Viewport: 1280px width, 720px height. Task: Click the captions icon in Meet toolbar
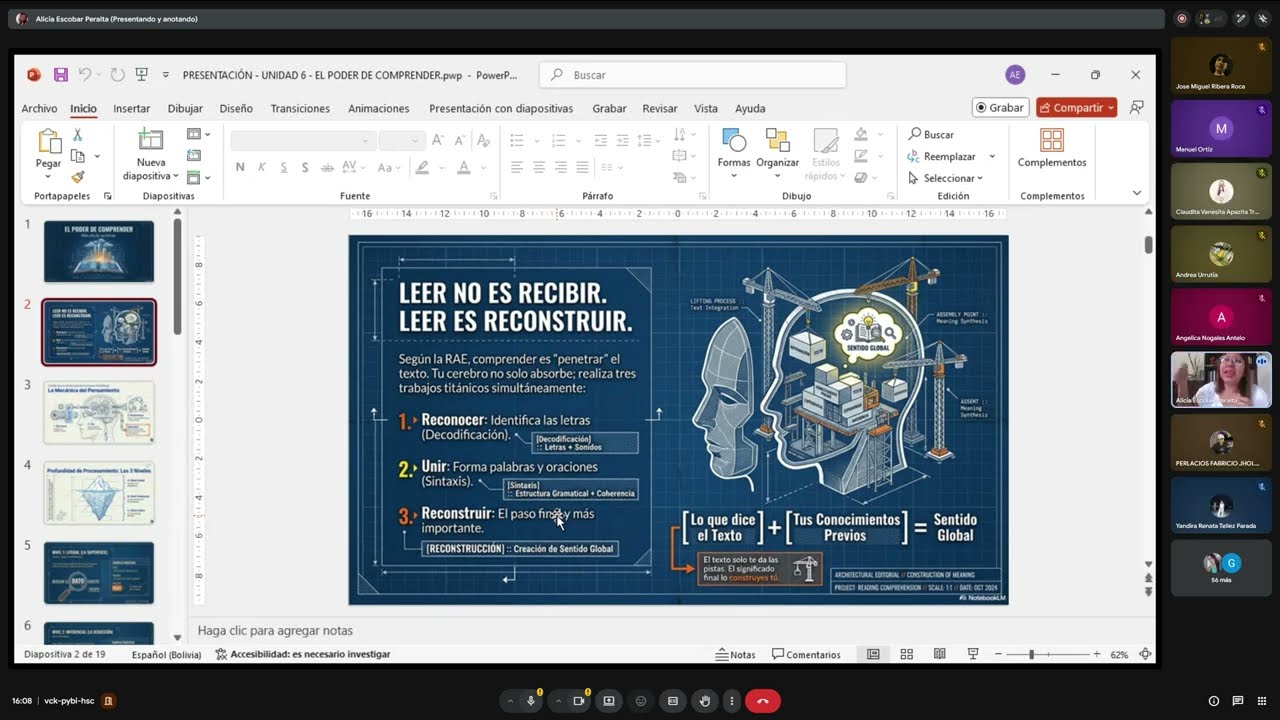click(x=673, y=701)
